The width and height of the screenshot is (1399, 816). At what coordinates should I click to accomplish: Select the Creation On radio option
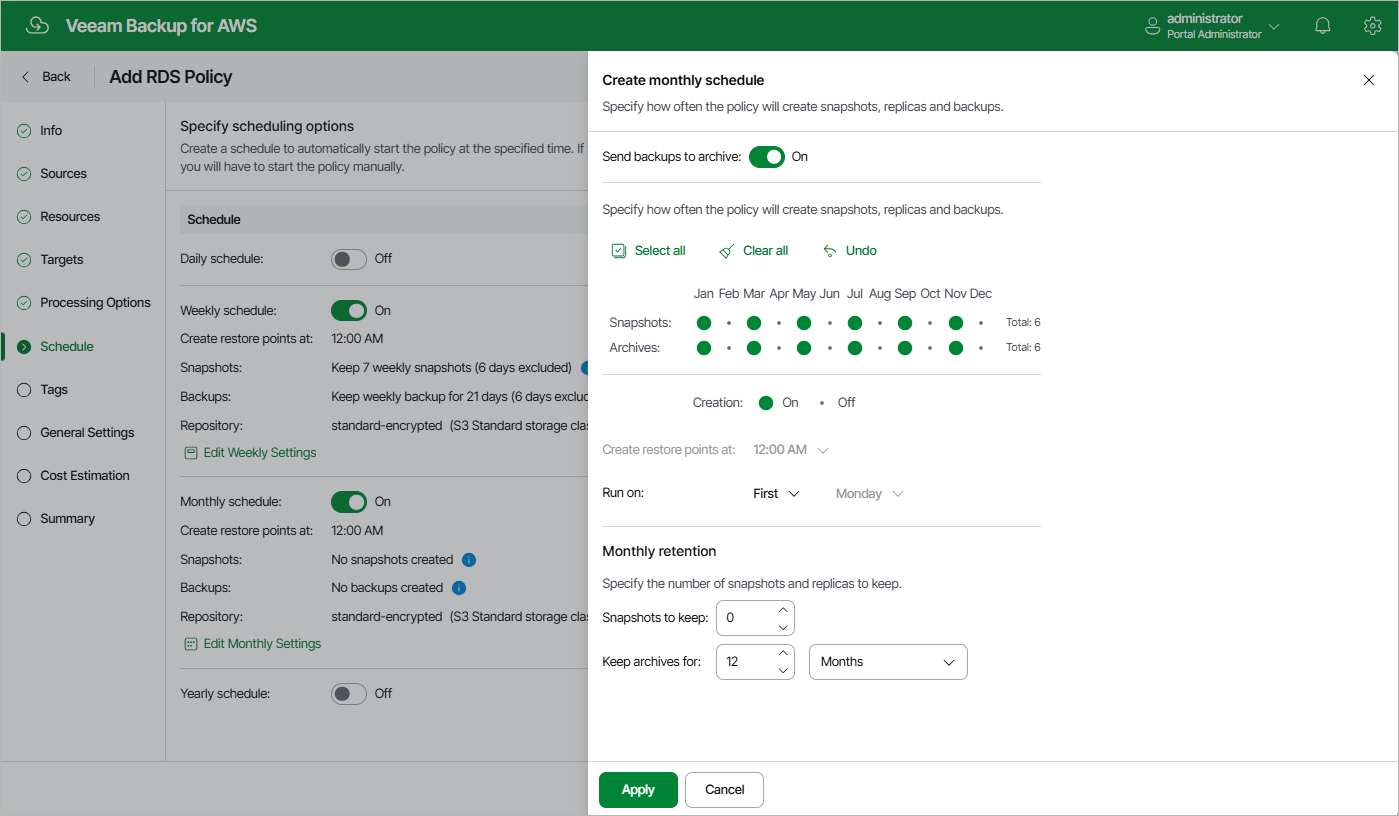tap(766, 403)
